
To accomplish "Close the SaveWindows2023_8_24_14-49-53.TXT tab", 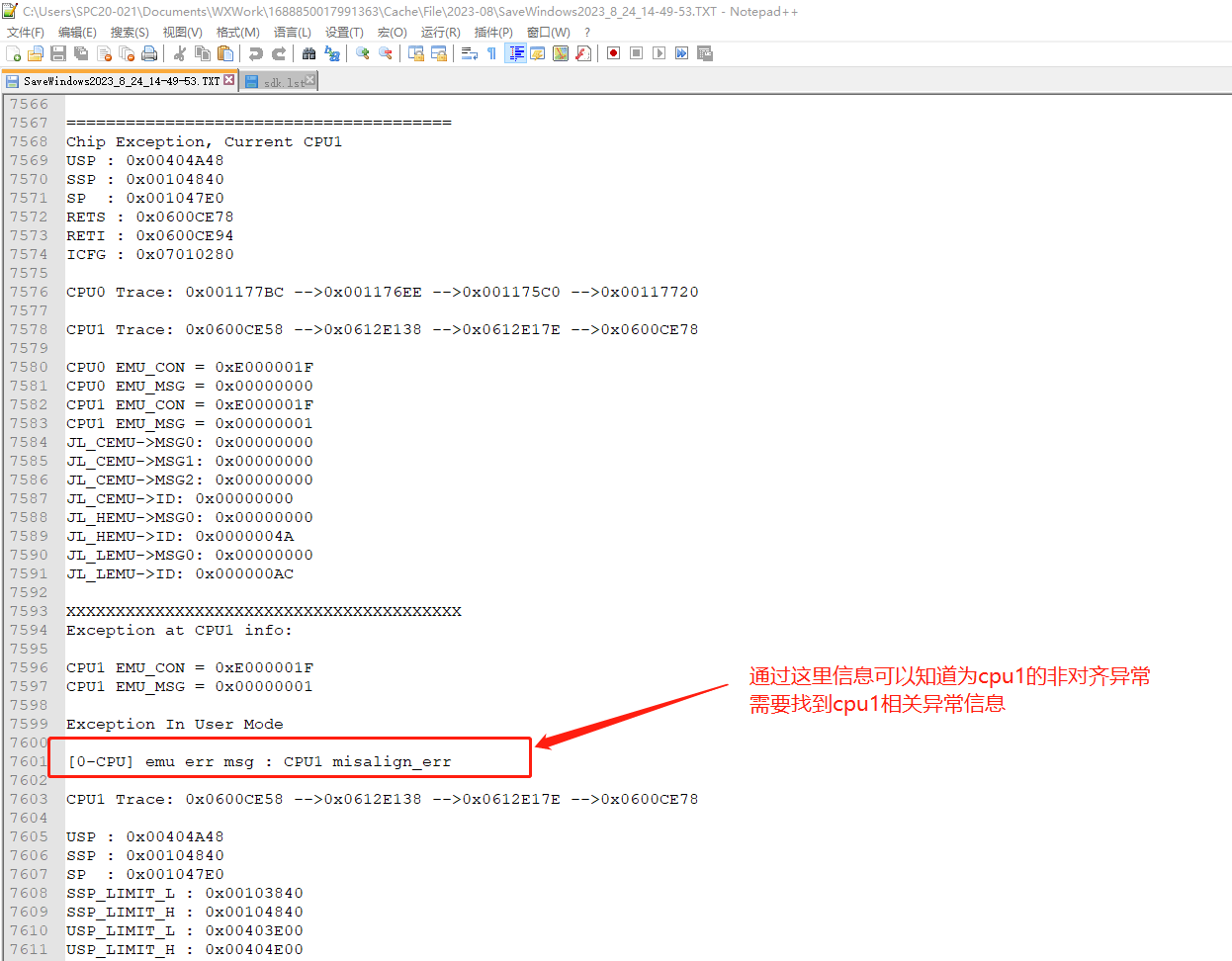I will [x=229, y=80].
